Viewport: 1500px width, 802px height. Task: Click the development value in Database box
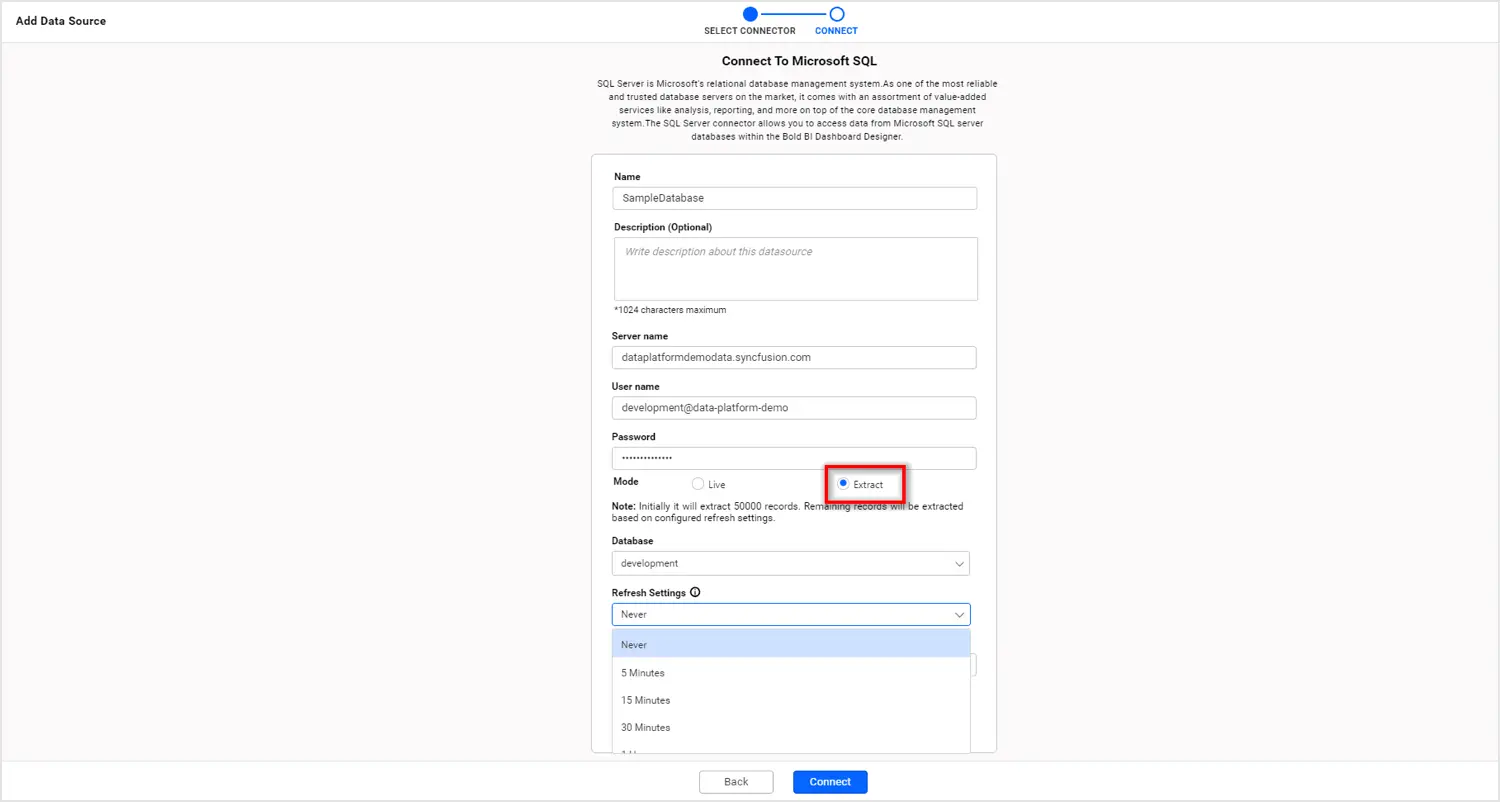(650, 564)
